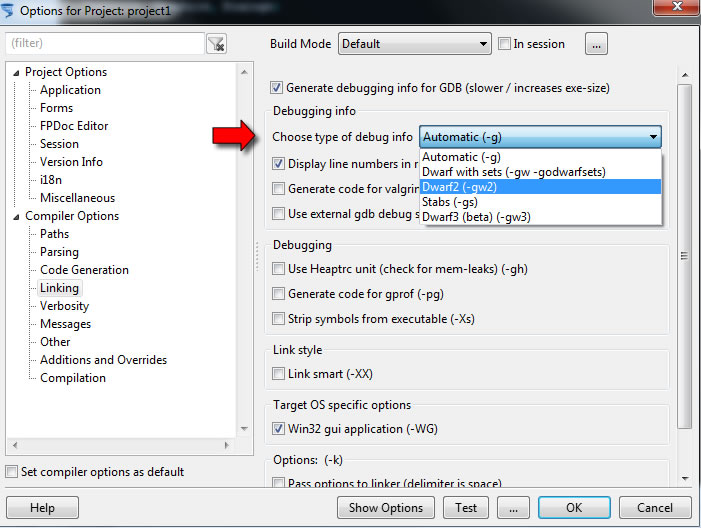Click tree horizontal scroll left arrow

point(15,445)
